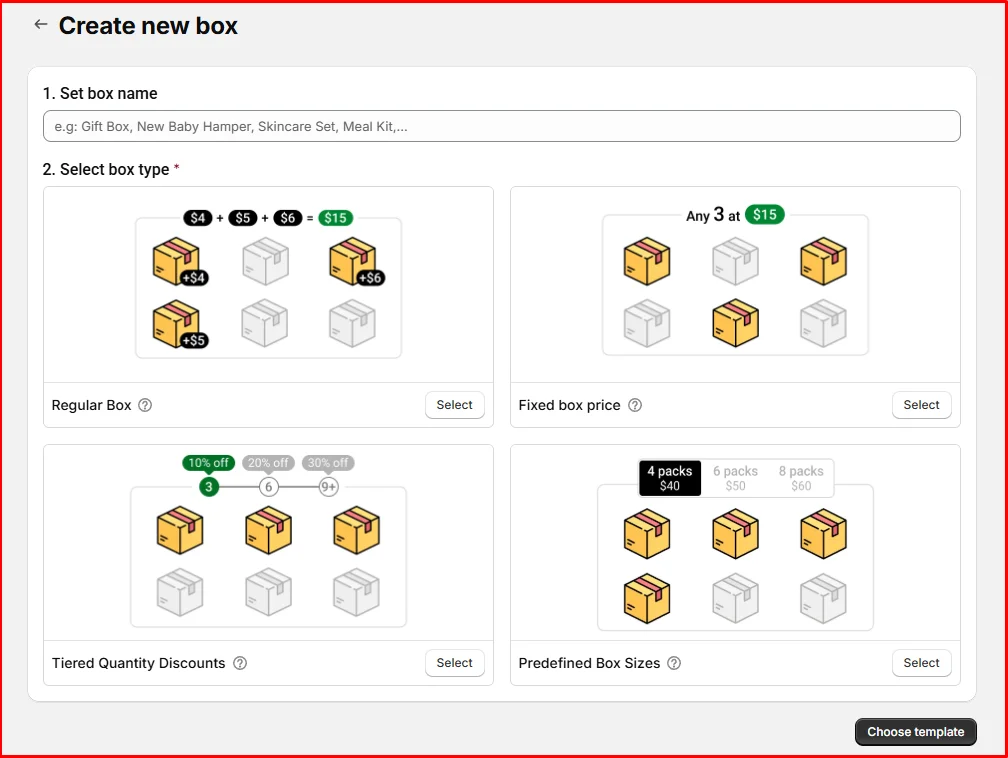
Task: Click the 30% off tier badge
Action: coord(328,463)
